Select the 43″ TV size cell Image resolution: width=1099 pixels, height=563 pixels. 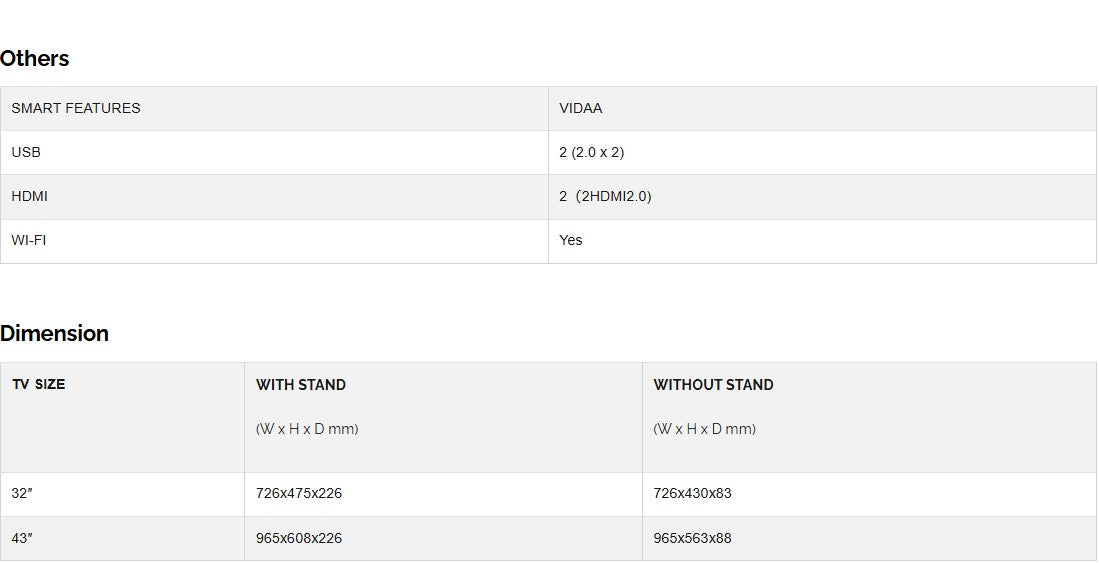22,538
